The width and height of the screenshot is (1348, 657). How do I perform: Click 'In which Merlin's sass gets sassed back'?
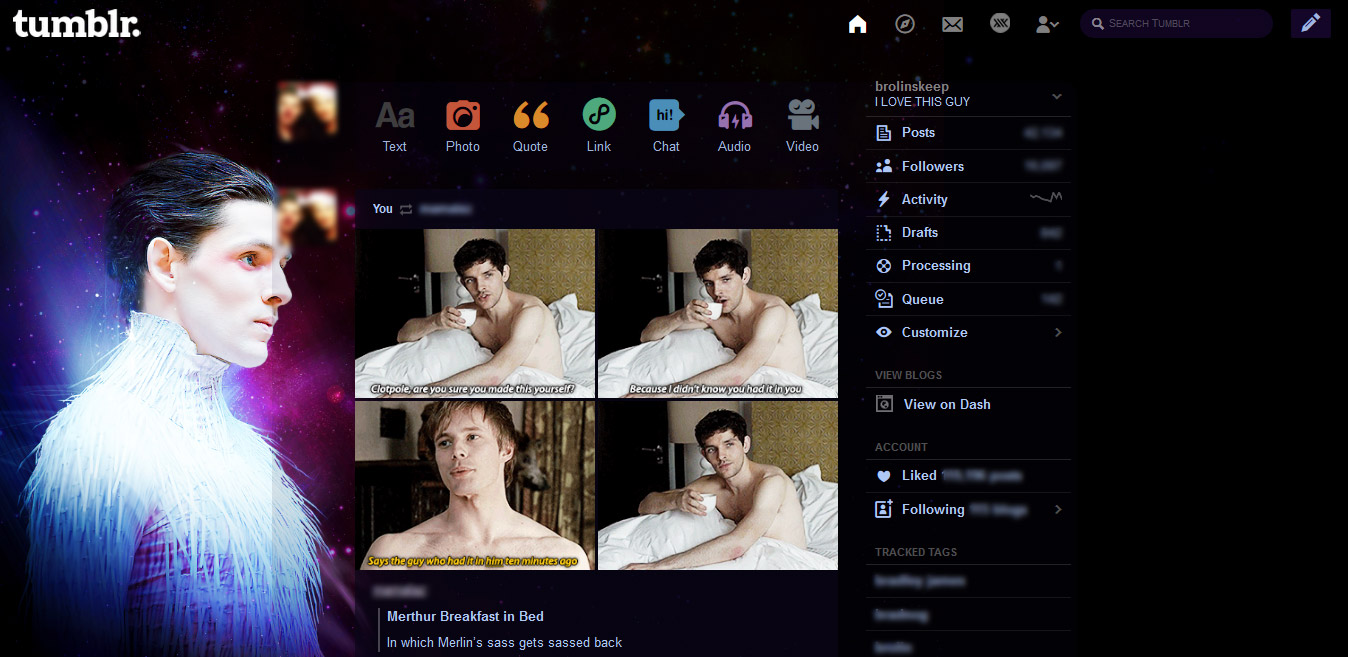pos(504,642)
